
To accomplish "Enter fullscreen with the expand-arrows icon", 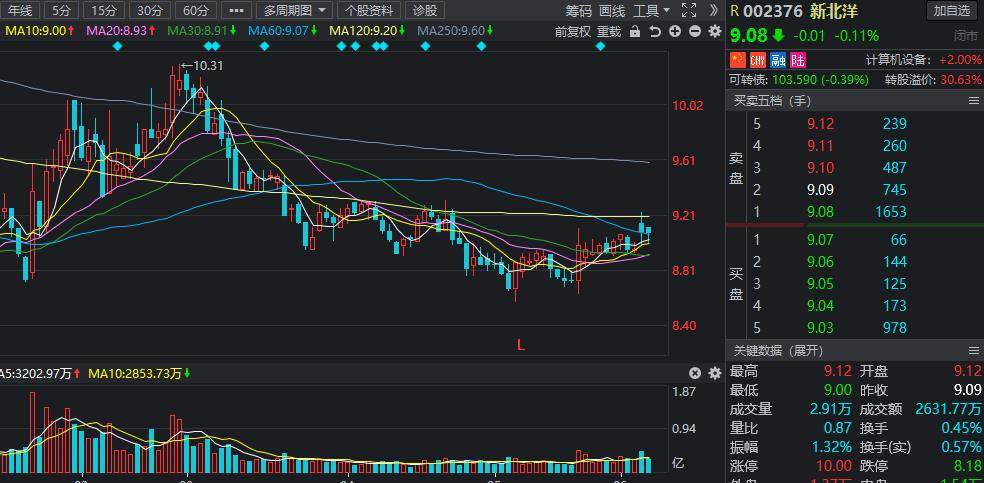I will 688,10.
